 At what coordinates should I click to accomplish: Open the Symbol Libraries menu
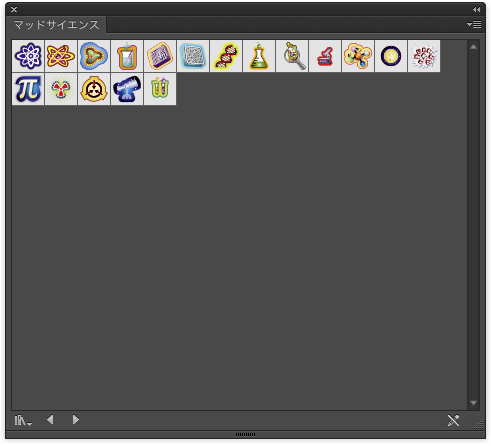point(23,420)
